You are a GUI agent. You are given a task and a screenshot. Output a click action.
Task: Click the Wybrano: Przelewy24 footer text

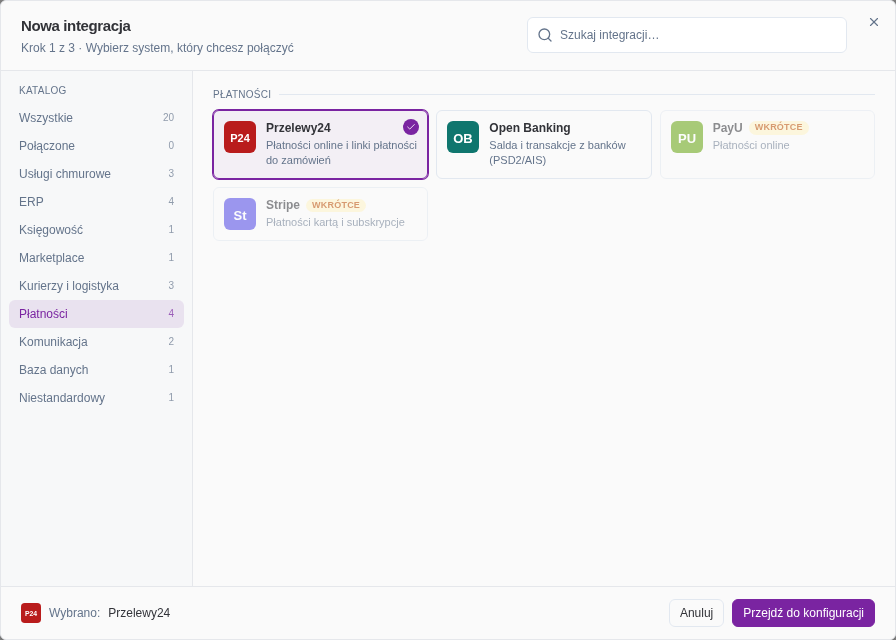[x=110, y=613]
